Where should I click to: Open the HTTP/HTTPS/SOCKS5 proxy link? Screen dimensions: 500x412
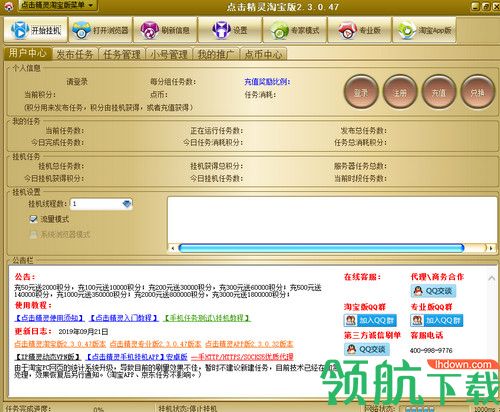coord(242,357)
